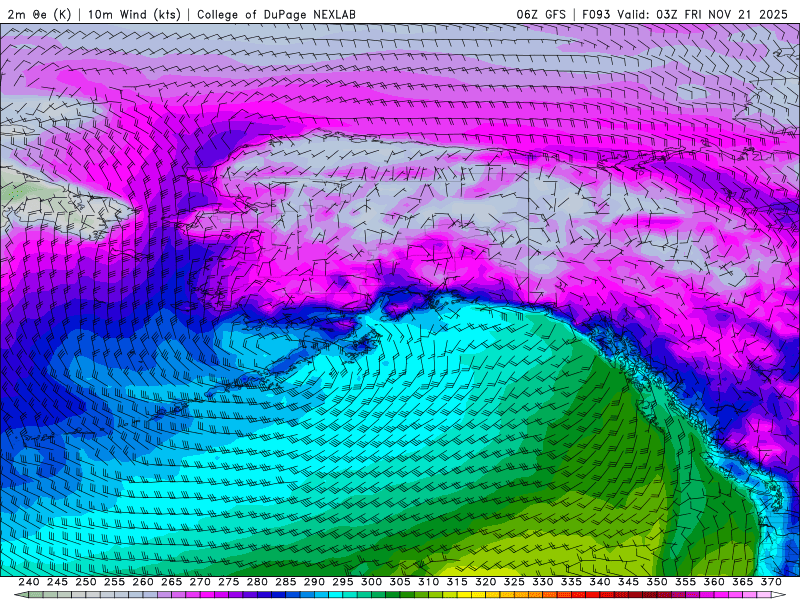Screen dimensions: 800x600
Task: Click the 280 value on the legend
Action: [257, 582]
